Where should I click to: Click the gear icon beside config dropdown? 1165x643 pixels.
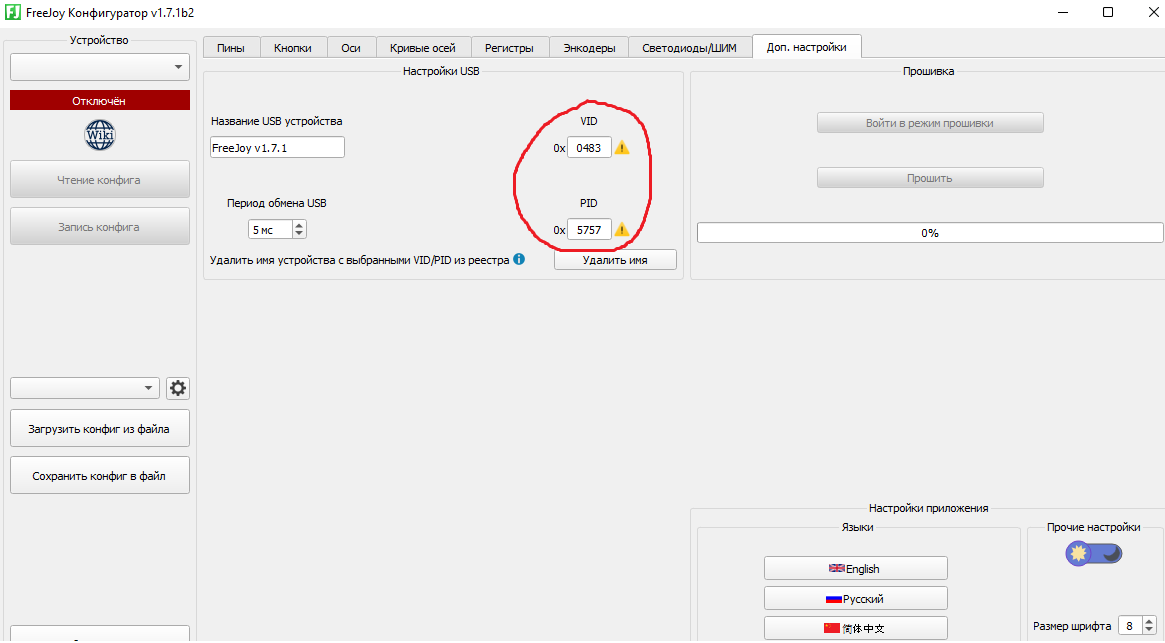coord(178,389)
